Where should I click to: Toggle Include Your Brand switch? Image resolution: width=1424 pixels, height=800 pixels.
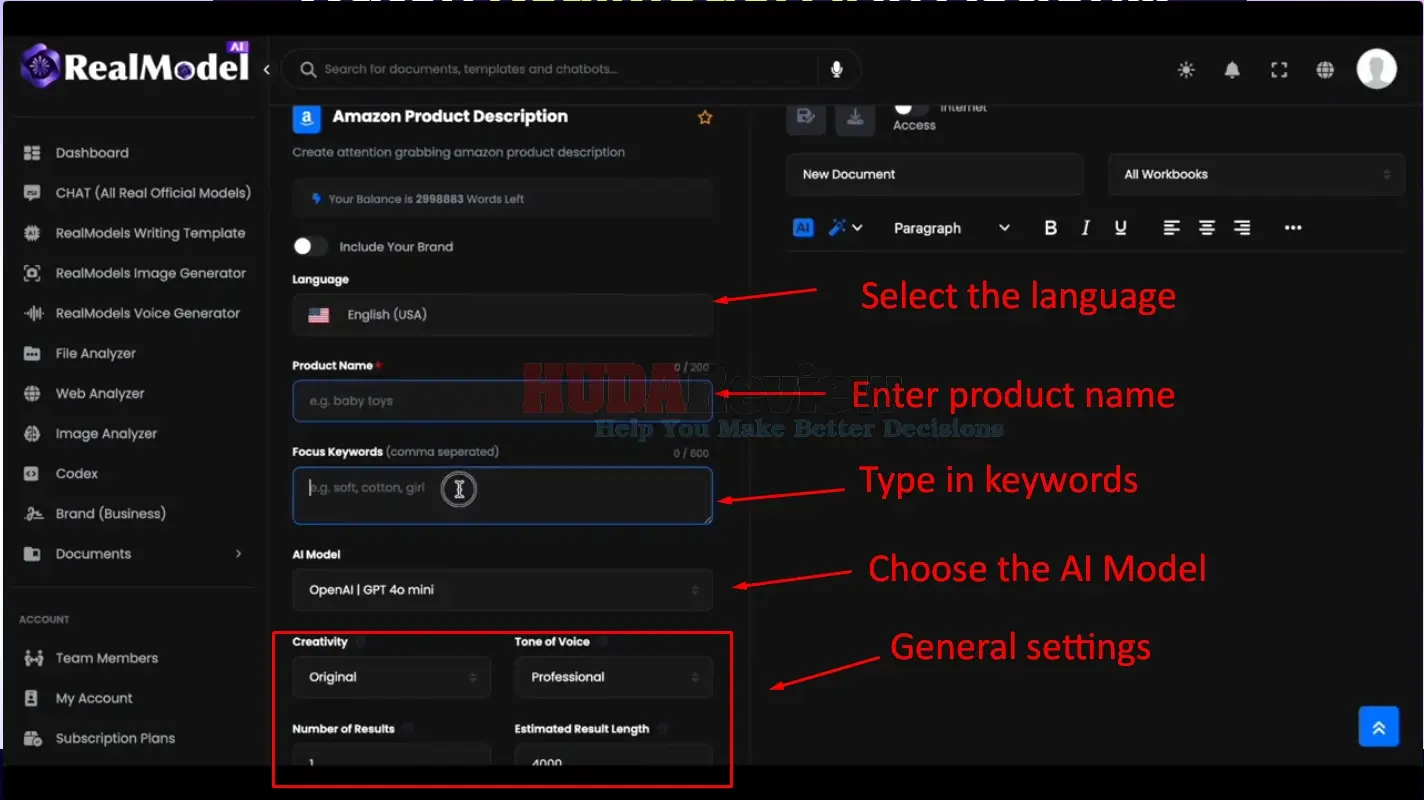[310, 246]
